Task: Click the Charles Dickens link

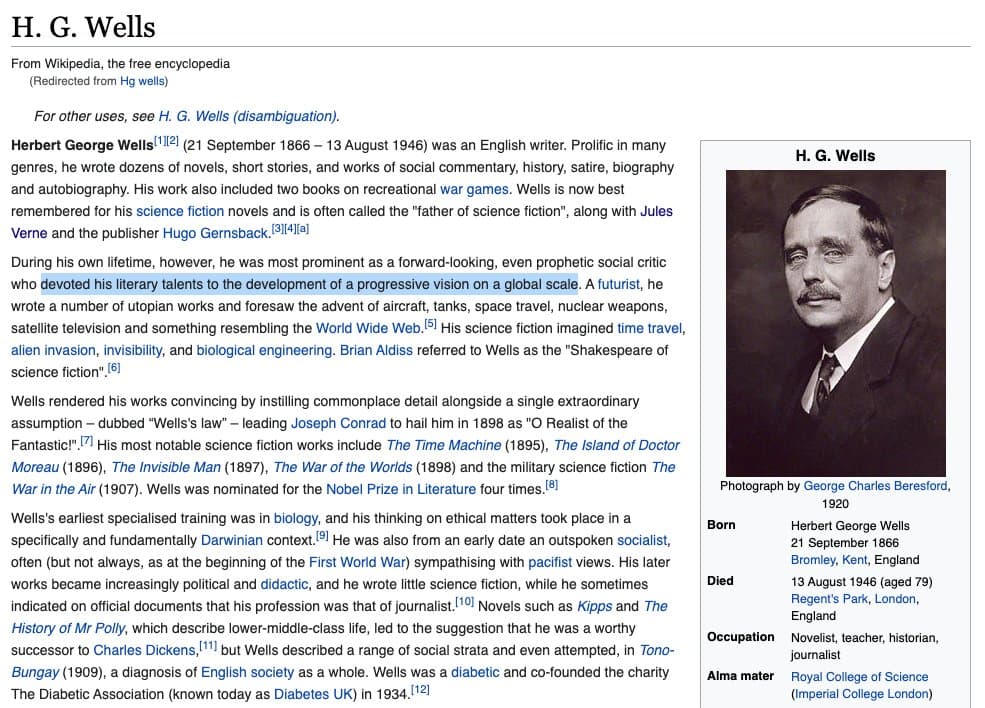Action: (x=145, y=650)
